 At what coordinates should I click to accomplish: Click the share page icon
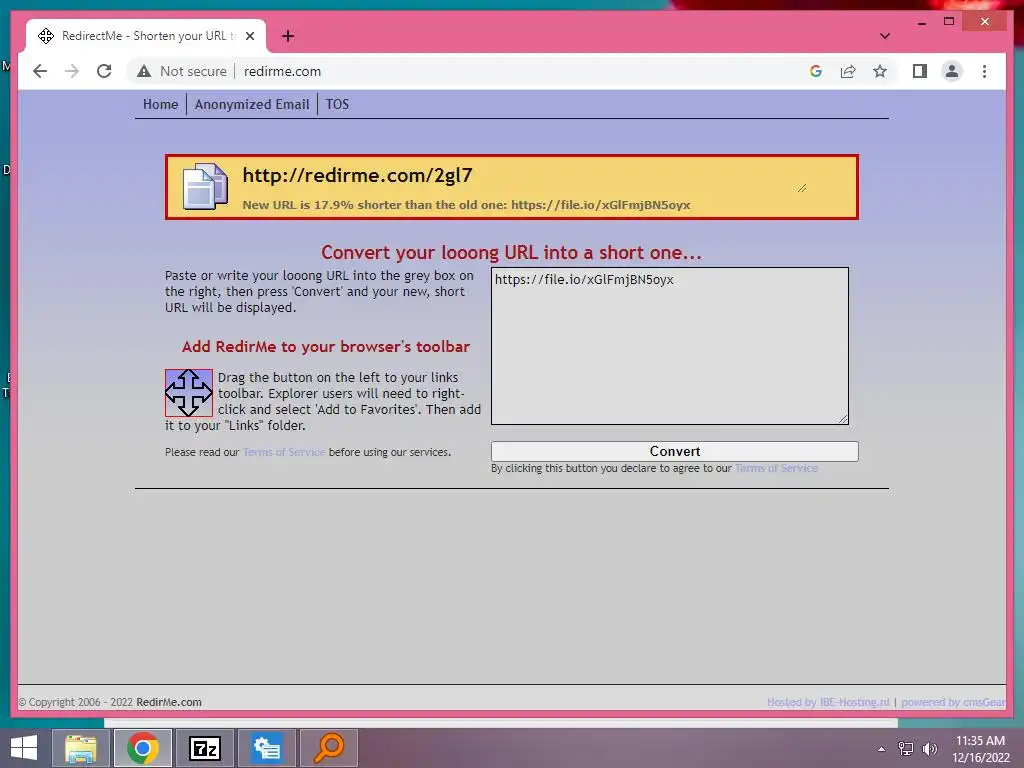pos(848,71)
